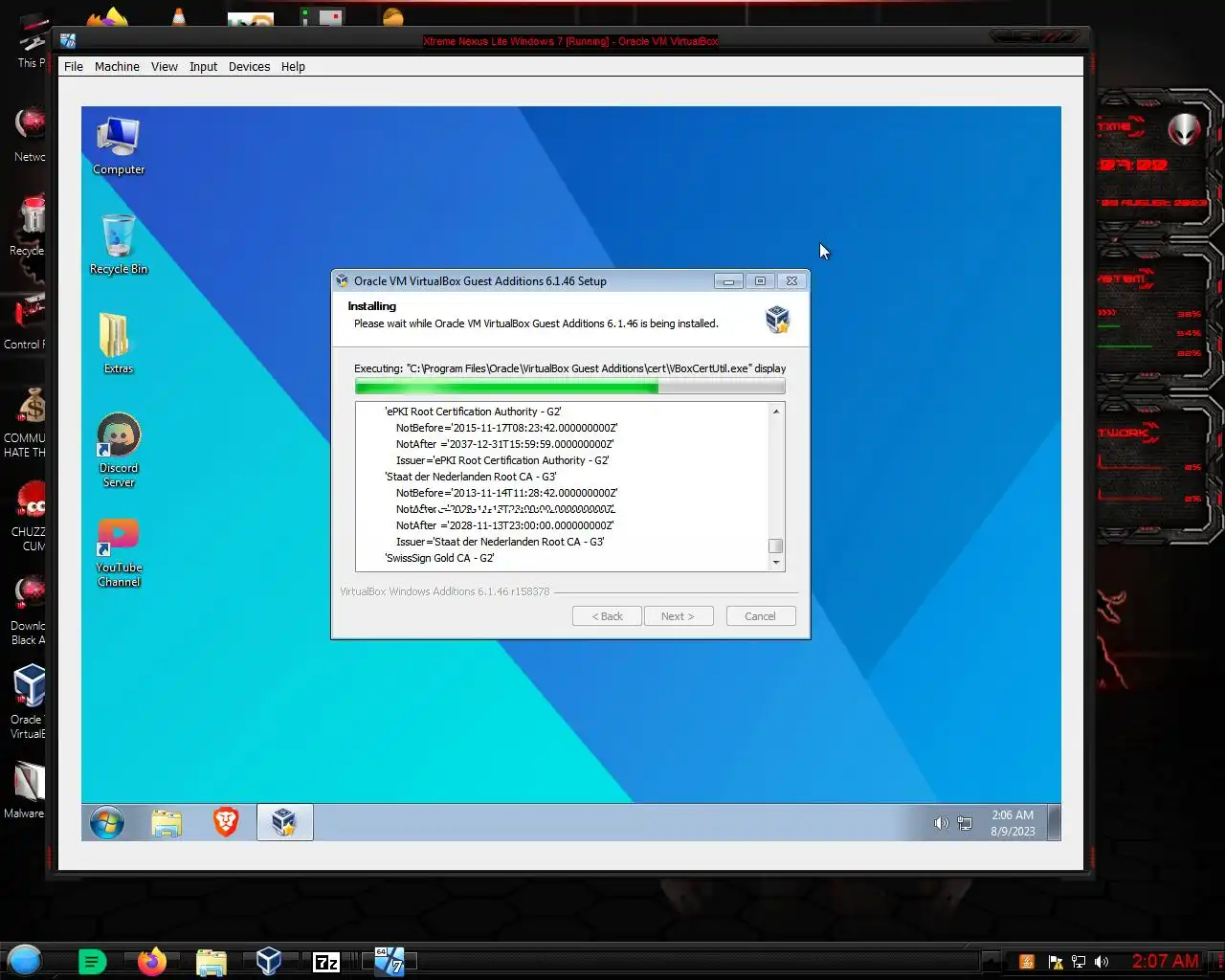Select NotBefore='2015-11-17T08:23:42' log line
Screen dimensions: 1225x980
pyautogui.click(x=506, y=428)
